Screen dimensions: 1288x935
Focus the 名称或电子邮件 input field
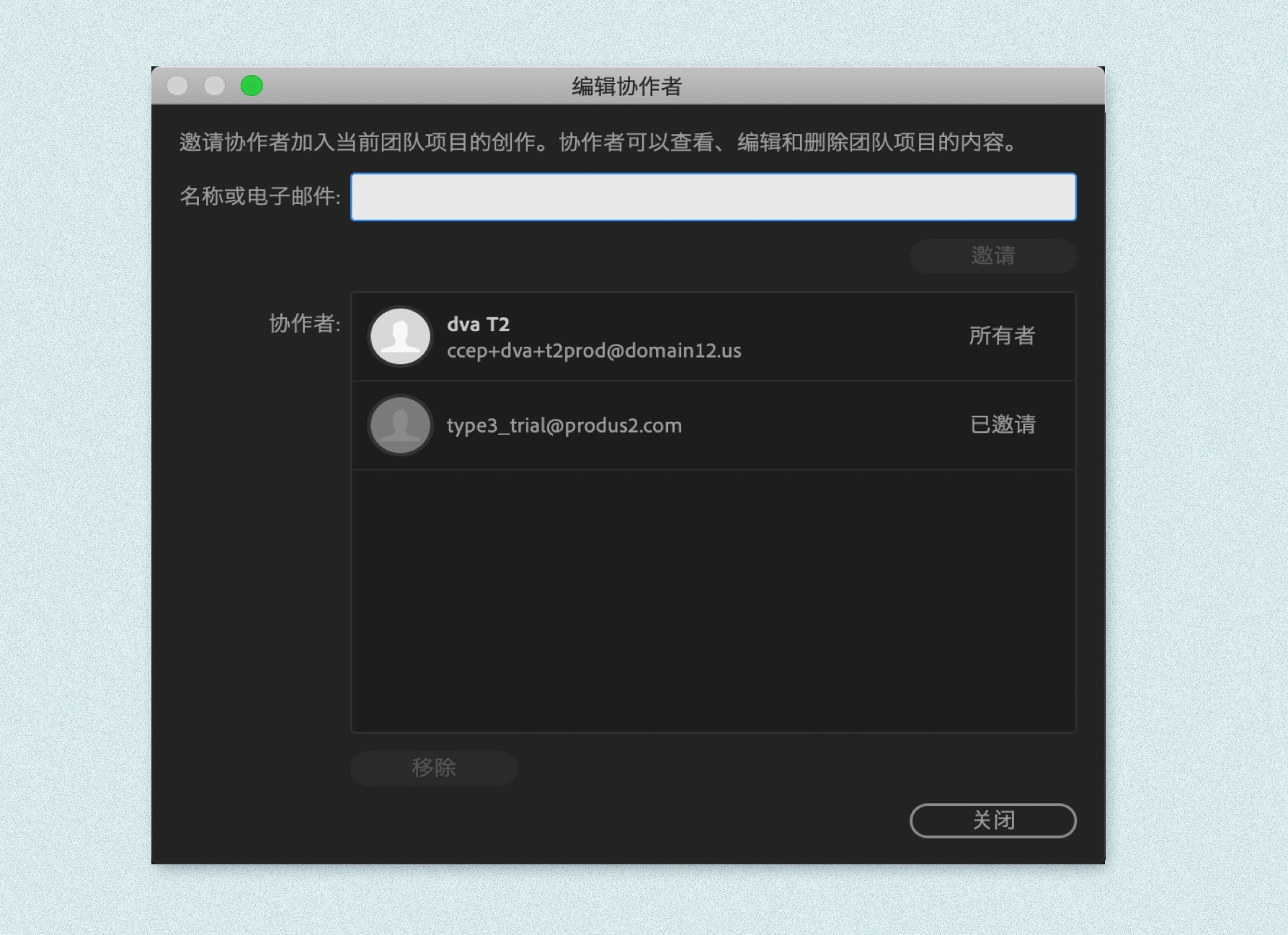(713, 197)
